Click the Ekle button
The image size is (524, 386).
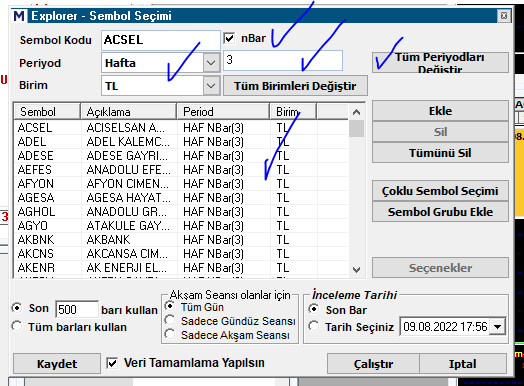coord(440,111)
